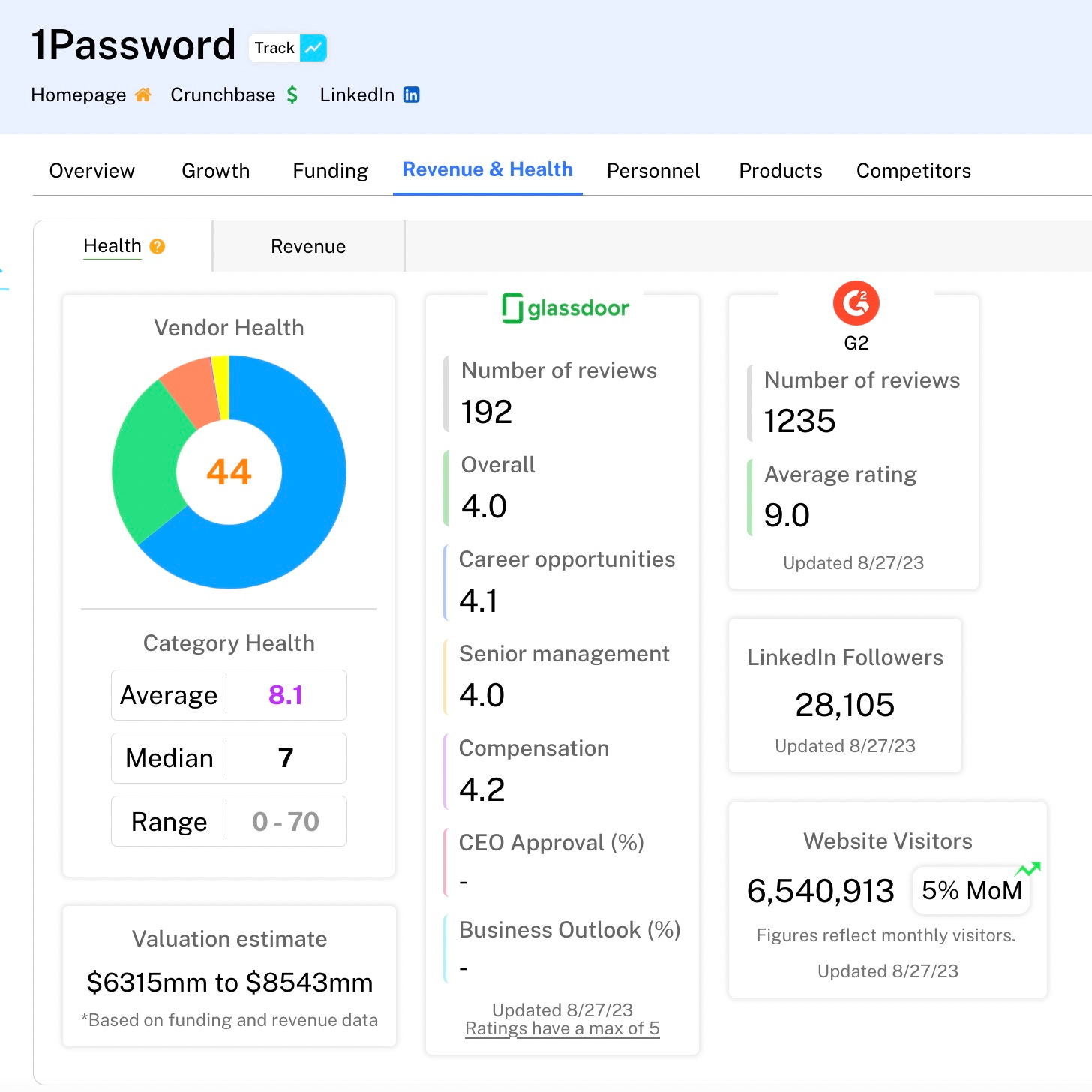This screenshot has height=1092, width=1092.
Task: Open the LinkedIn link
Action: coord(357,94)
